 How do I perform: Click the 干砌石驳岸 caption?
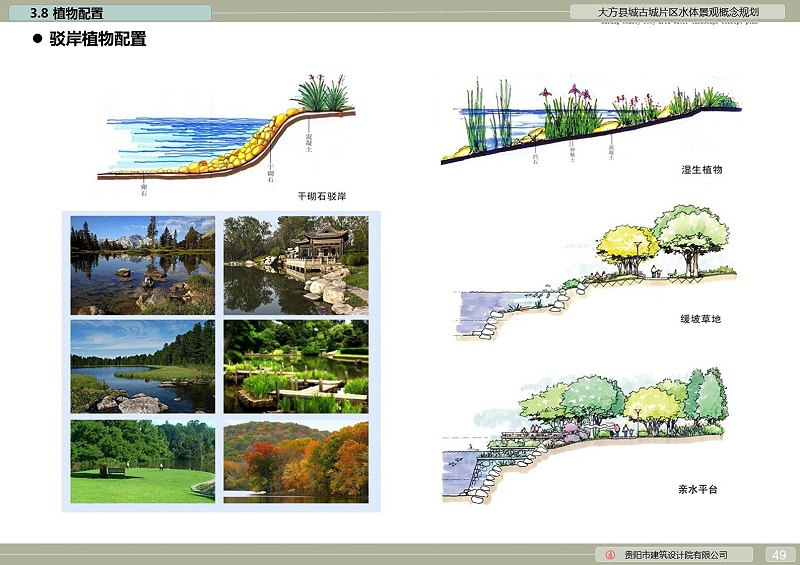[322, 197]
